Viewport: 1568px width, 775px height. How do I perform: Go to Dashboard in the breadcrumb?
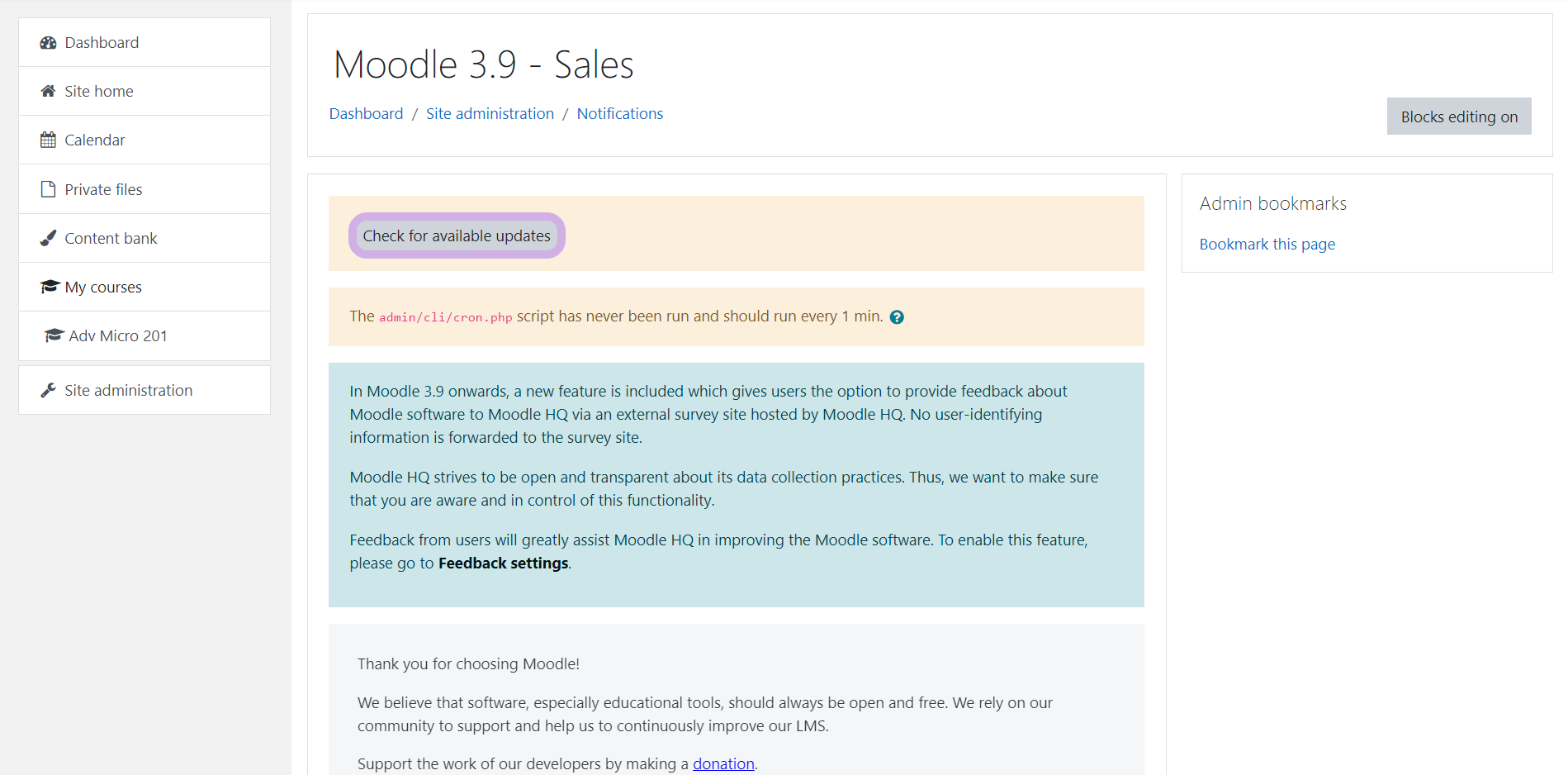[x=366, y=114]
